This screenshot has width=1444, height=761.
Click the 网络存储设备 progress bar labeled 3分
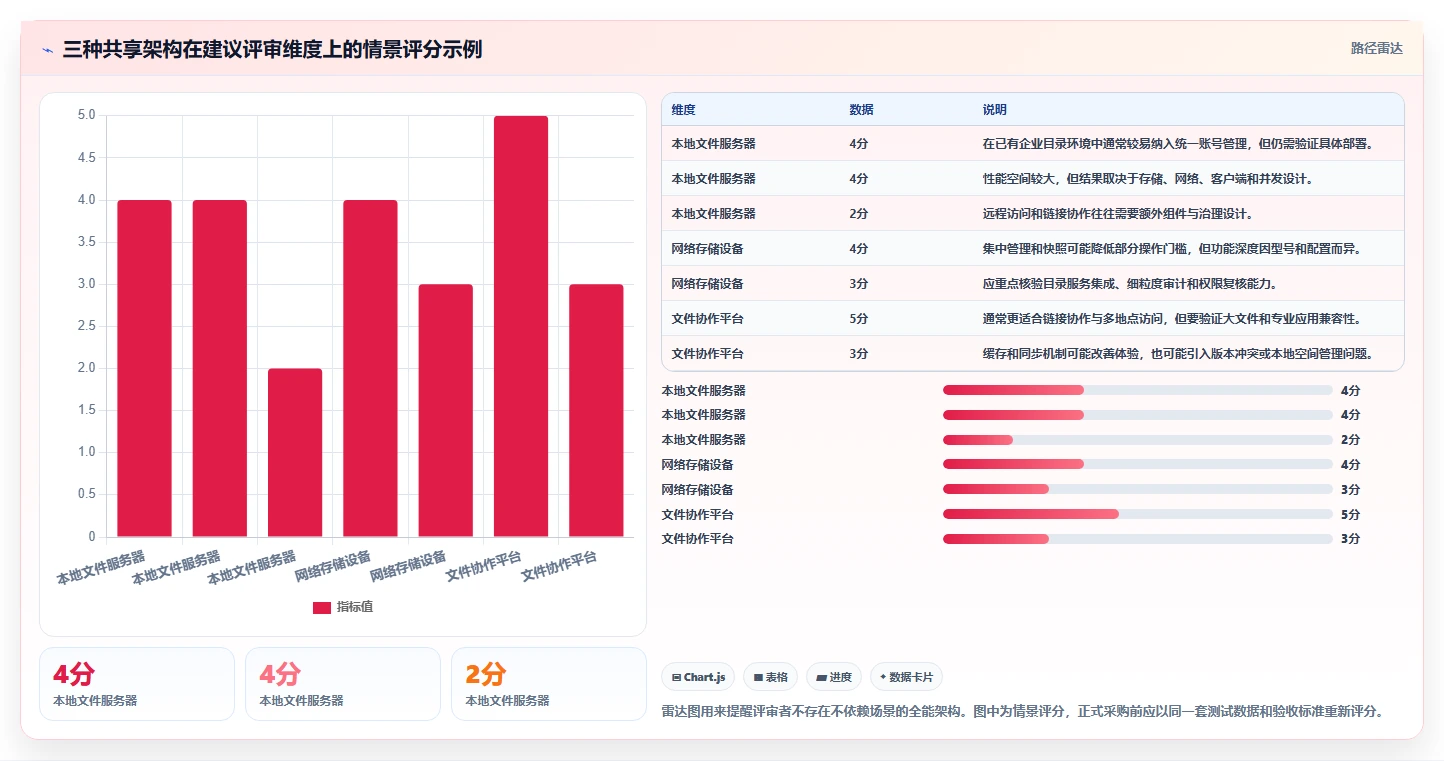1138,489
